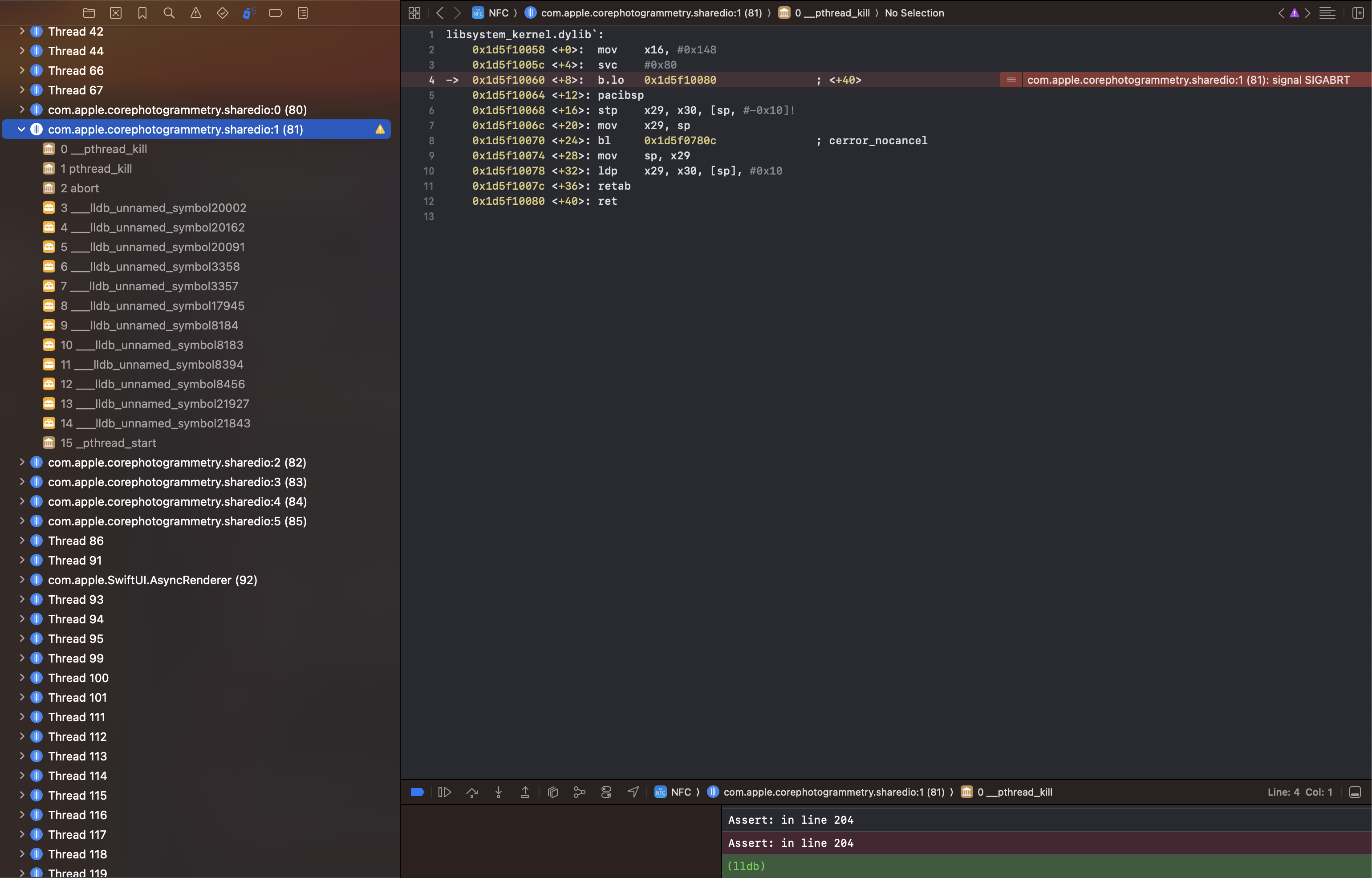The image size is (1372, 878).
Task: Open the Project navigator folder icon
Action: pos(89,12)
